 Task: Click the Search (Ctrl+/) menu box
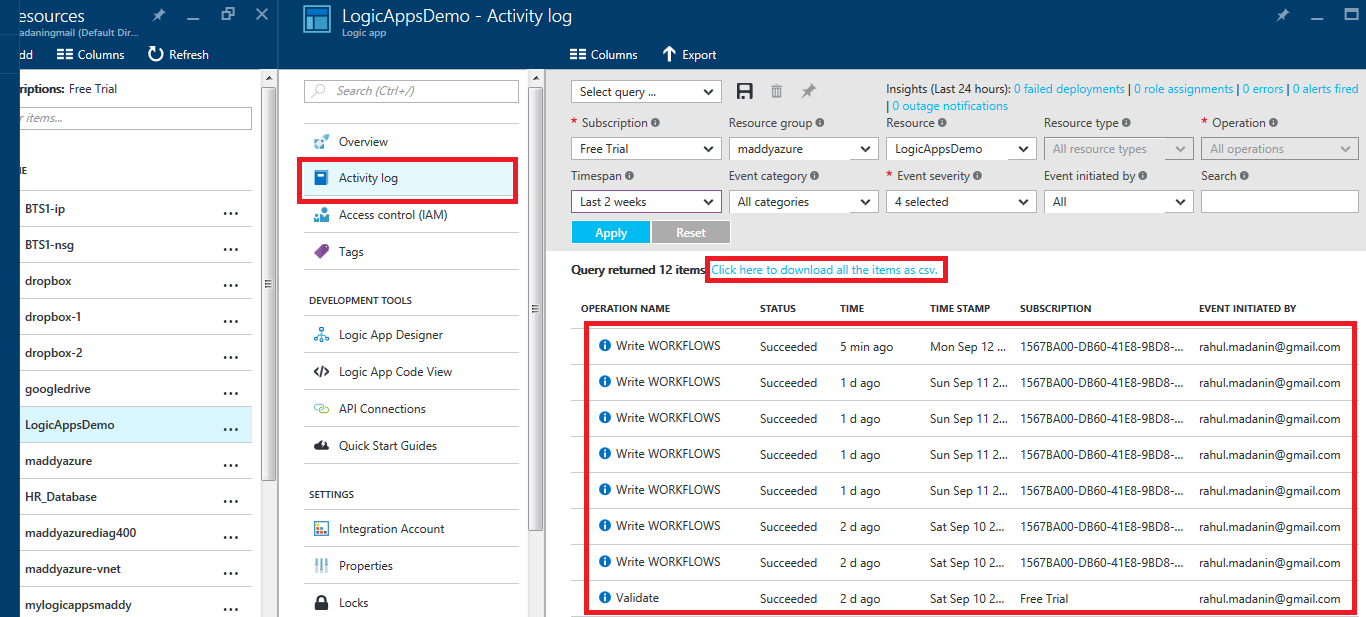[411, 91]
